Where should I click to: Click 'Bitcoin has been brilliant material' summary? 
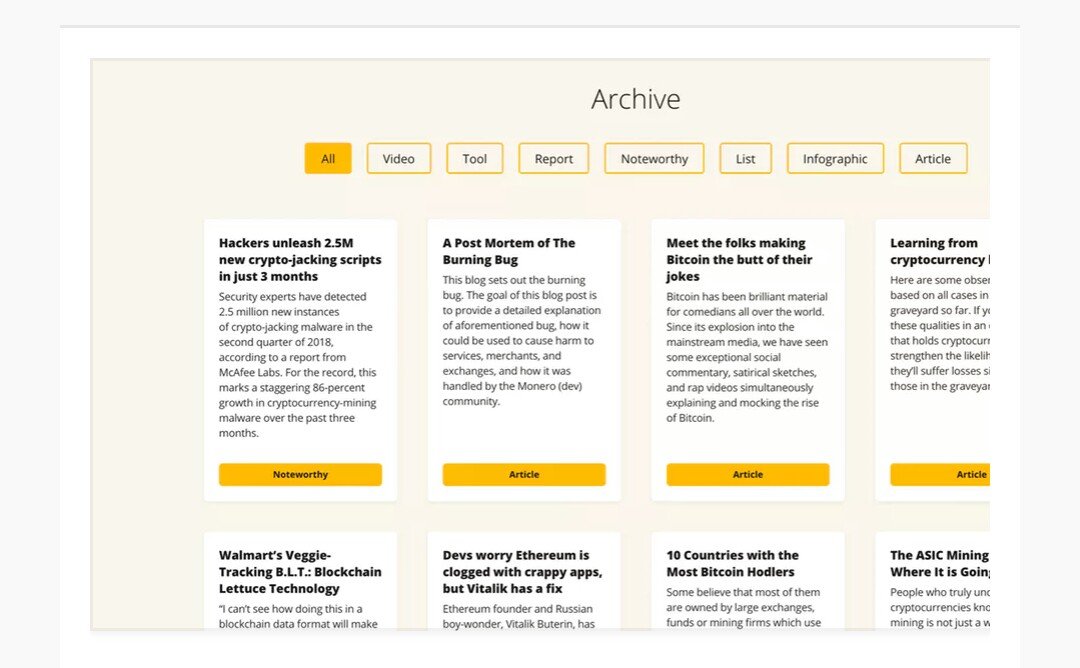tap(747, 357)
